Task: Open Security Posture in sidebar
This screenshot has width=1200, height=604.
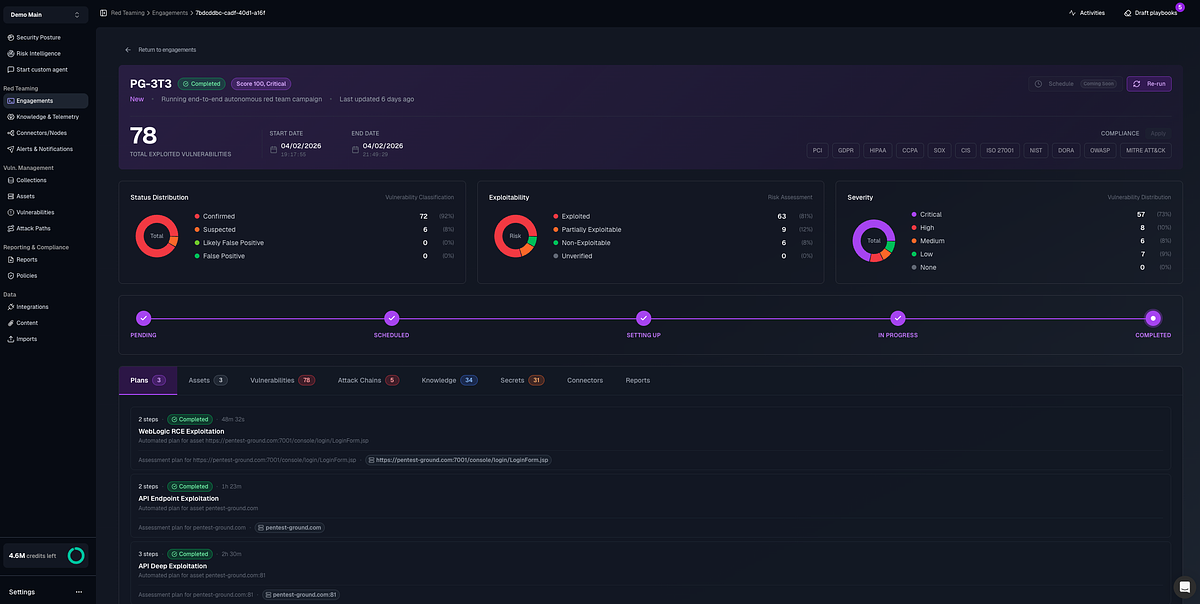Action: pos(39,37)
